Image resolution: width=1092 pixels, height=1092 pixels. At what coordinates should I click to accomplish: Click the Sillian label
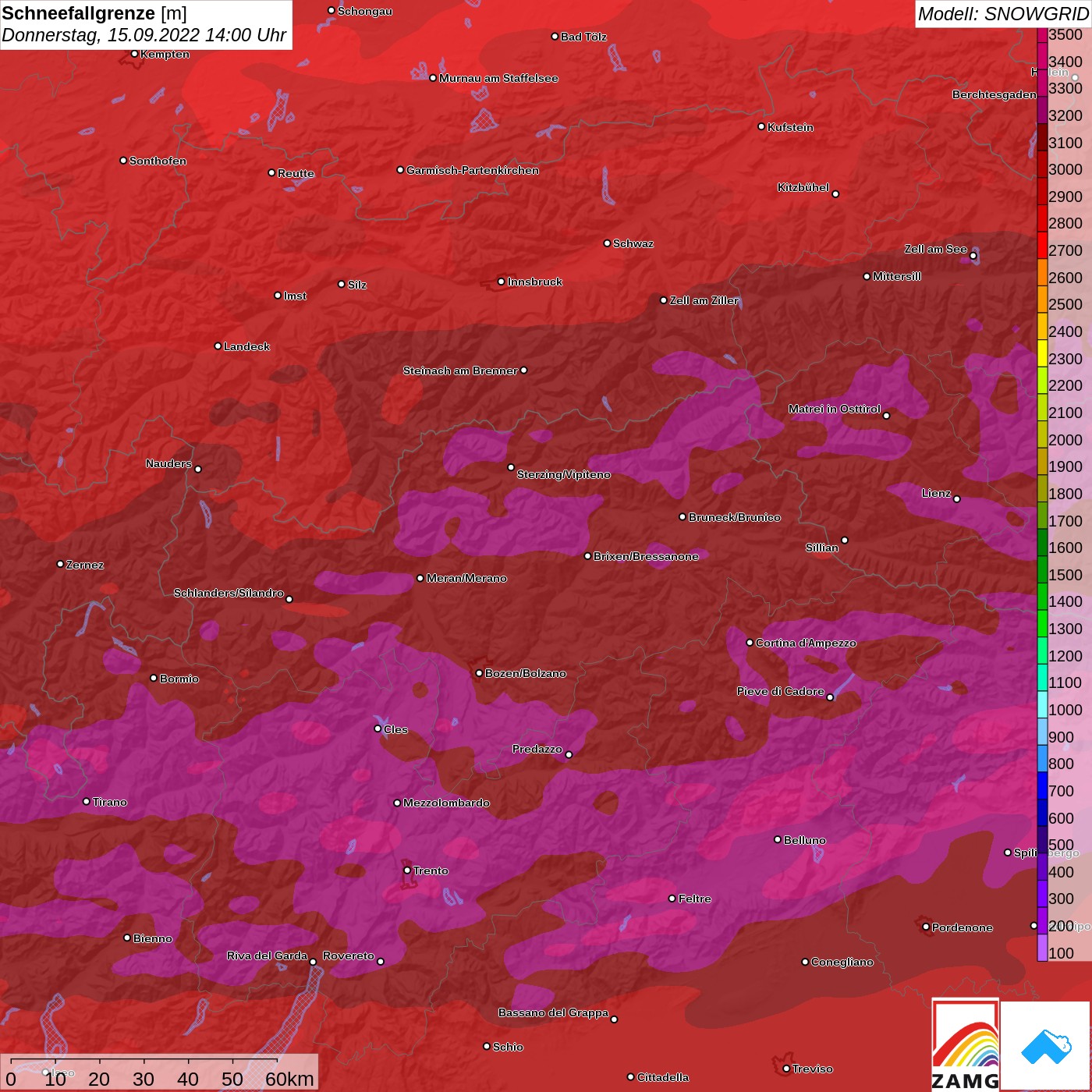(x=822, y=548)
